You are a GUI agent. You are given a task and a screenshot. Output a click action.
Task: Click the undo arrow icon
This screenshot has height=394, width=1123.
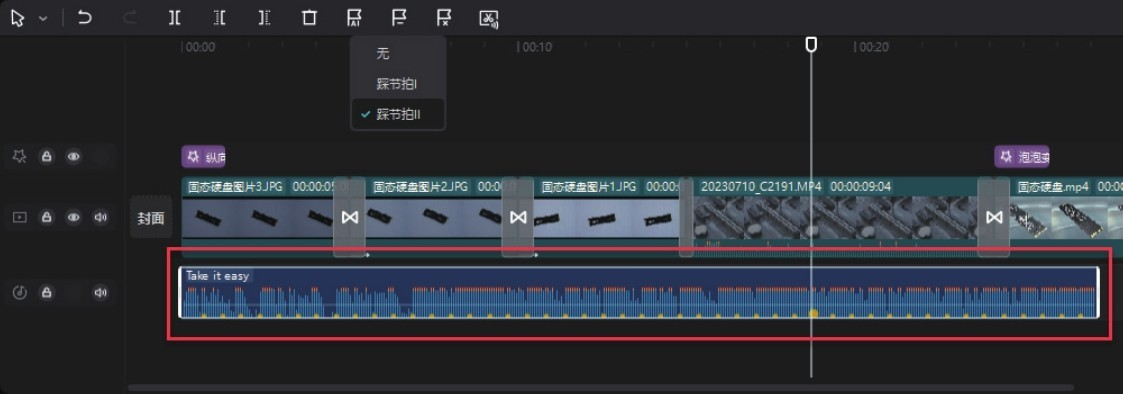(x=85, y=18)
